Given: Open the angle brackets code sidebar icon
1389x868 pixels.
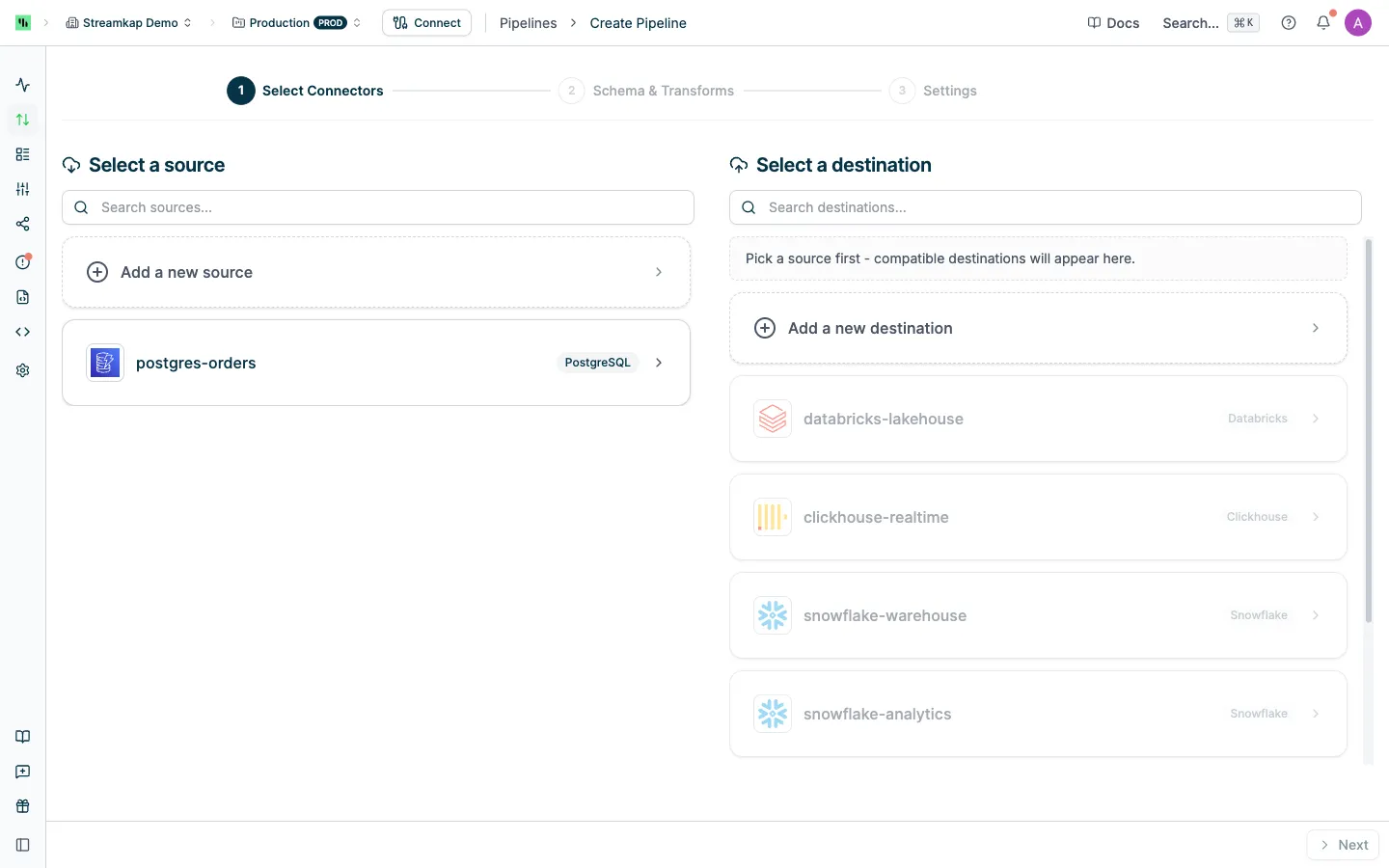Looking at the screenshot, I should (x=23, y=332).
